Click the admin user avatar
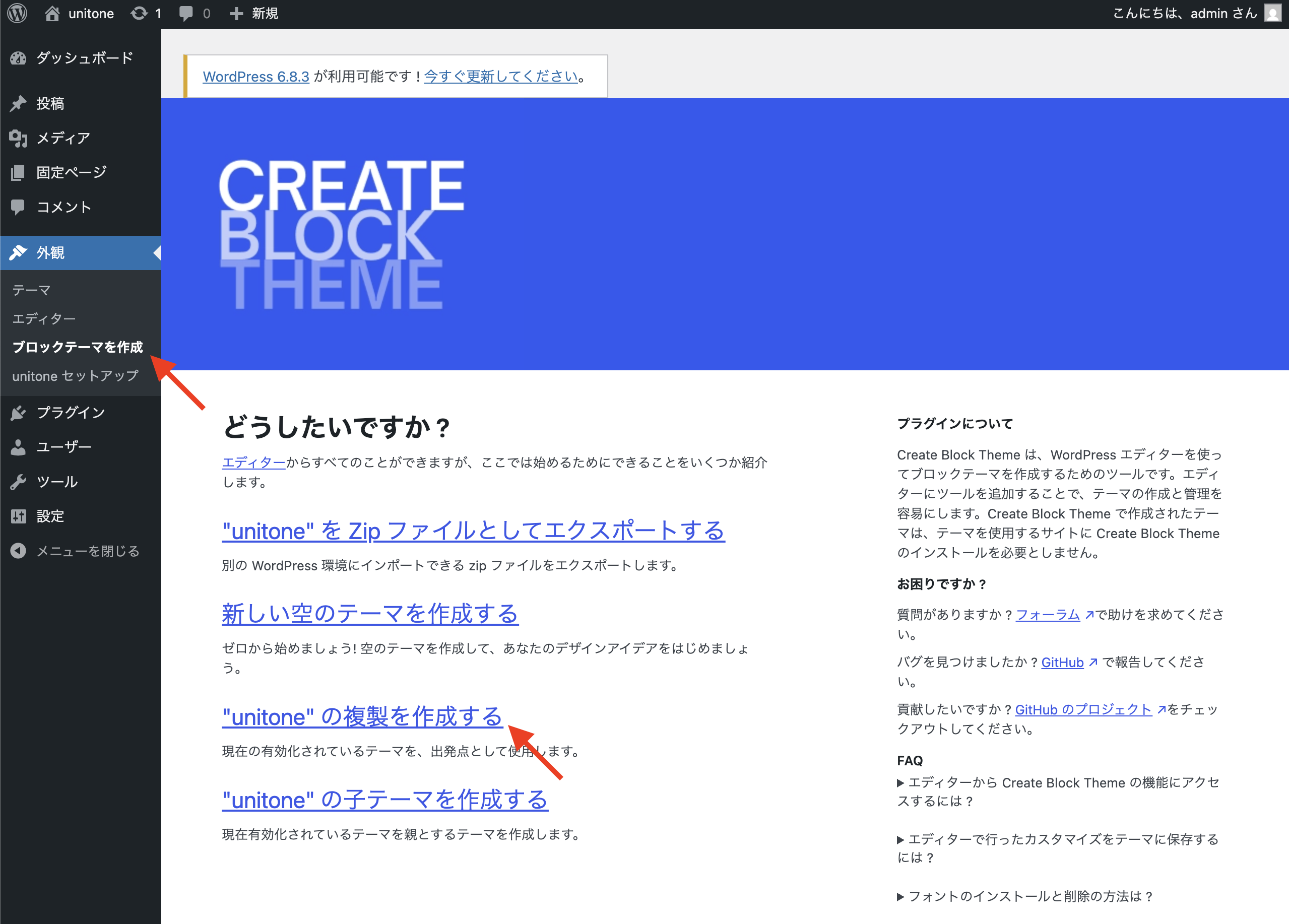1289x924 pixels. (1272, 13)
